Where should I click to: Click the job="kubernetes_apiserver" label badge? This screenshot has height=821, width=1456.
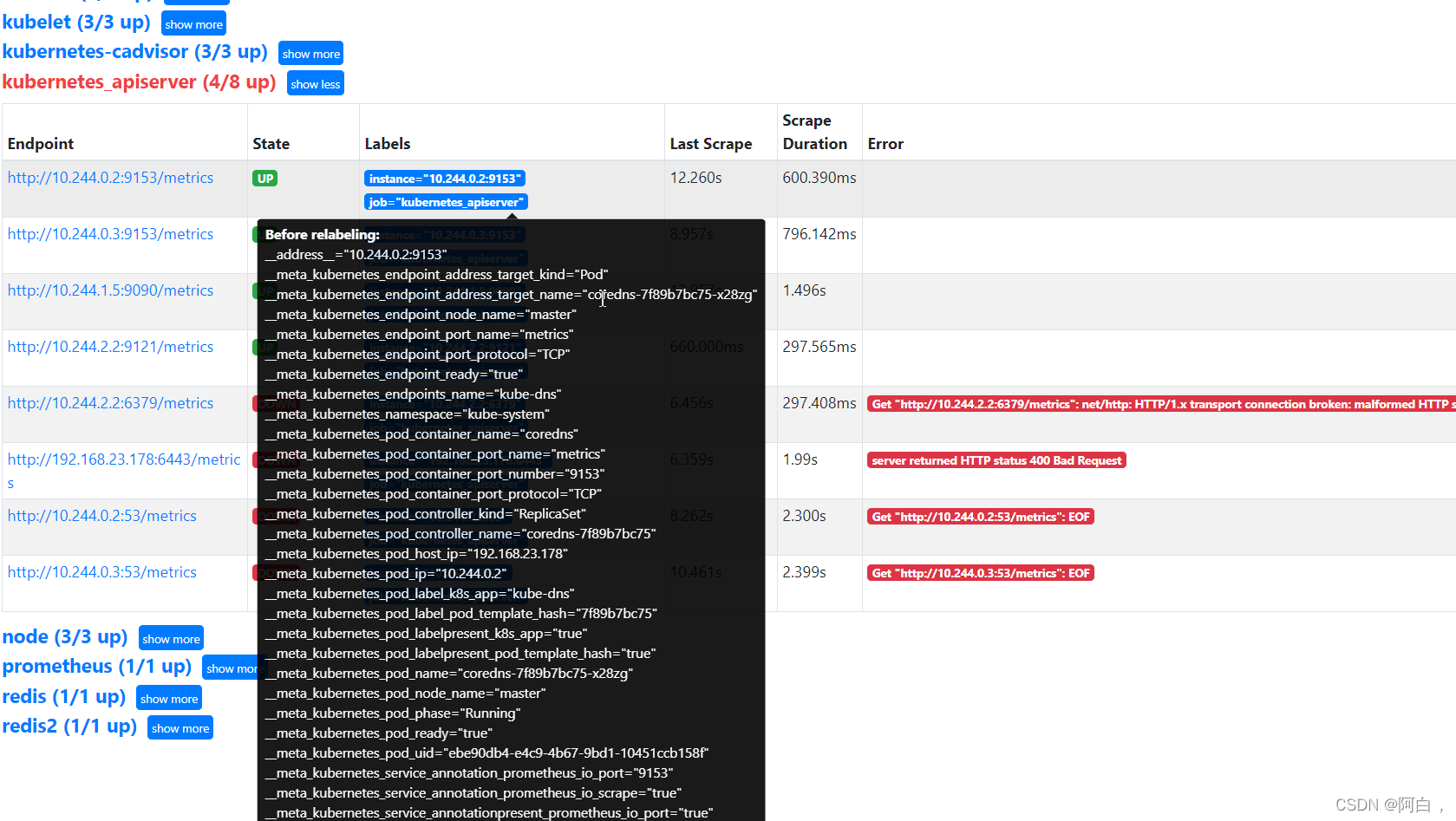(446, 202)
